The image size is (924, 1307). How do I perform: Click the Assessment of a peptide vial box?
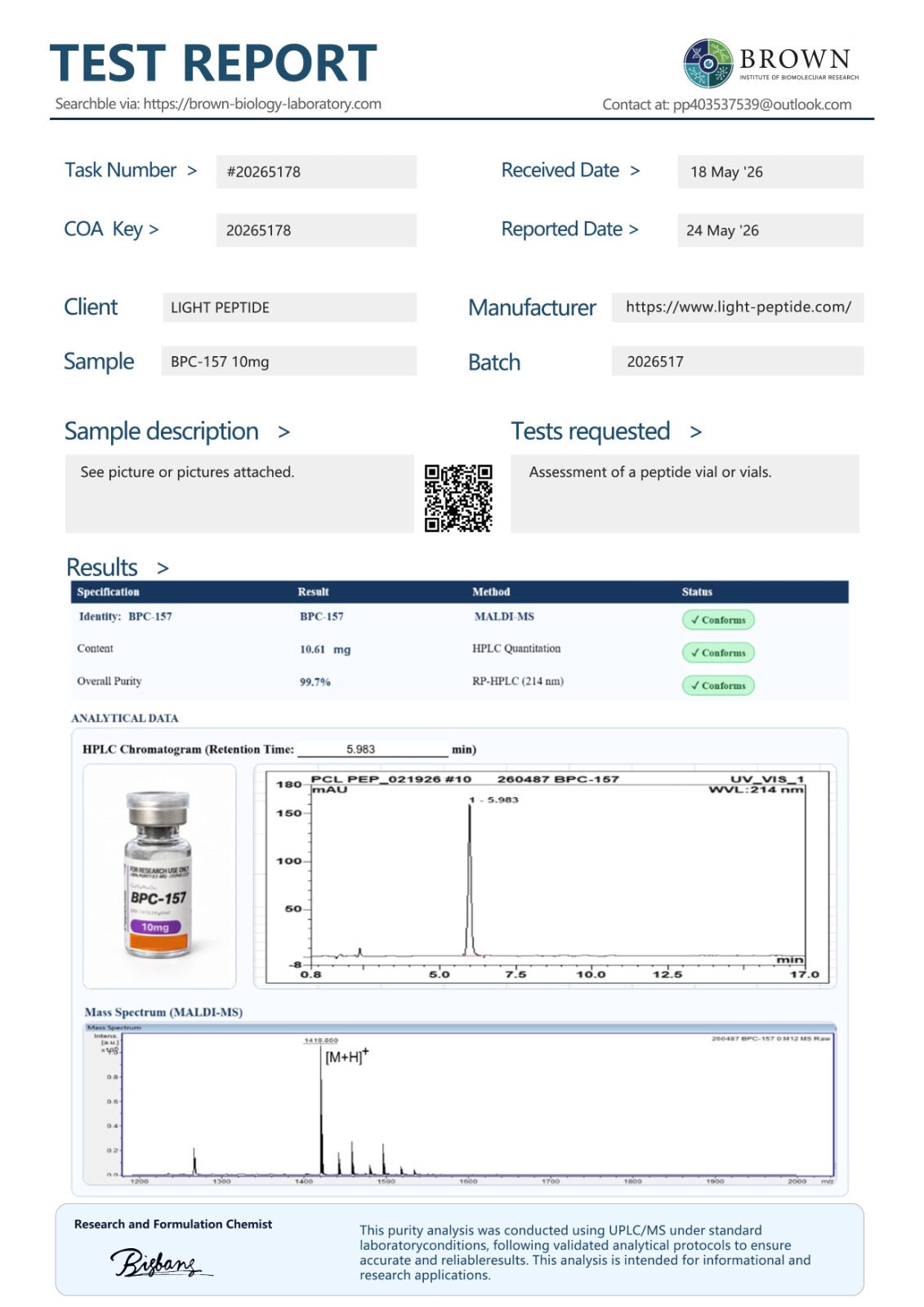(685, 493)
